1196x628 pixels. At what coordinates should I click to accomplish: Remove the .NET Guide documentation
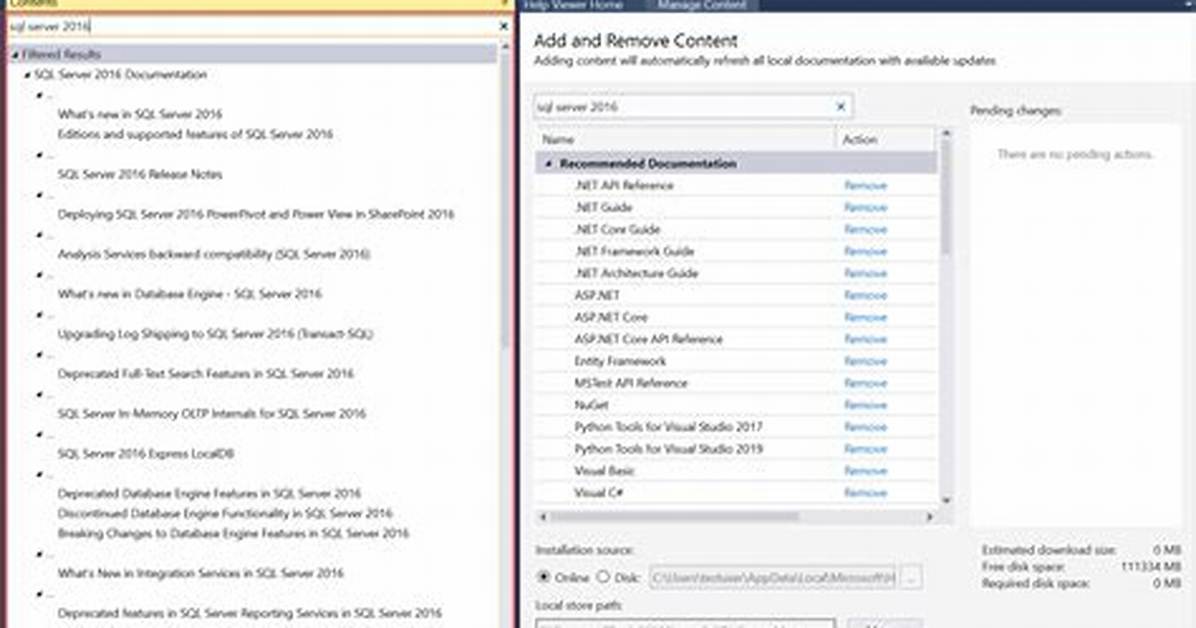865,208
